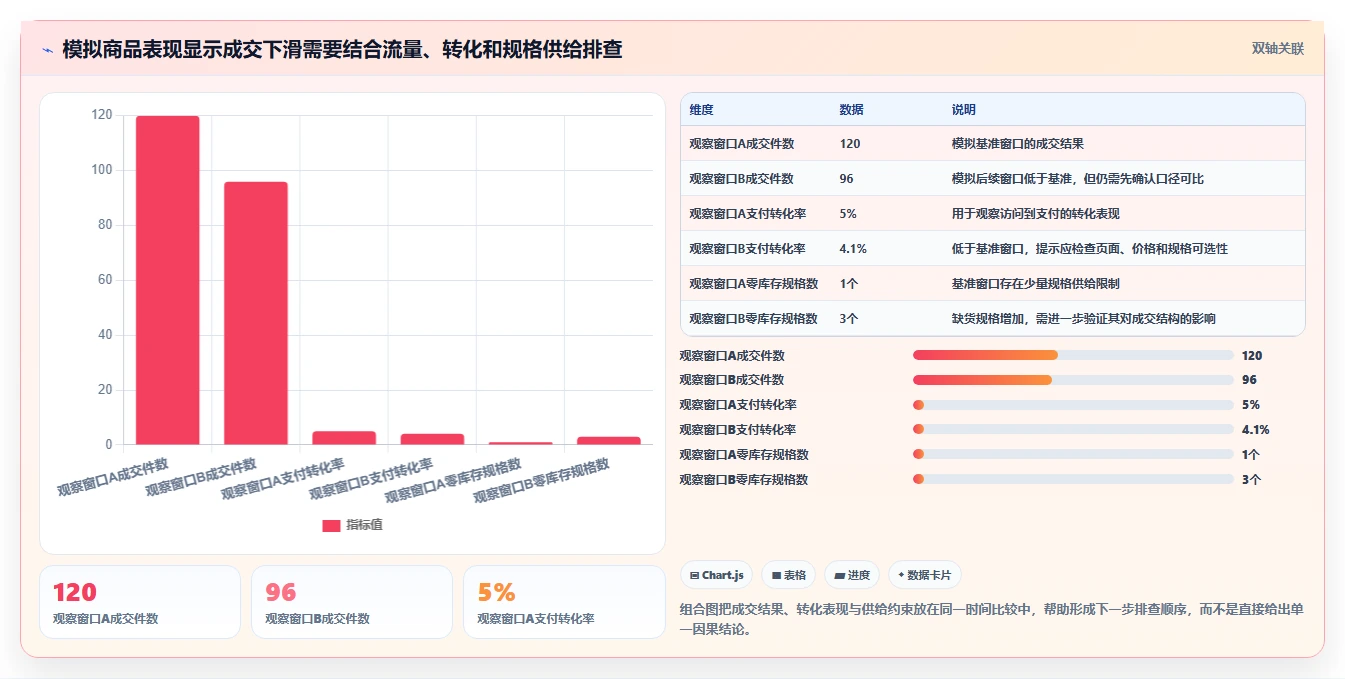The width and height of the screenshot is (1345, 679).
Task: Open the 5% 观察窗口A支付转化率 data card
Action: (565, 602)
